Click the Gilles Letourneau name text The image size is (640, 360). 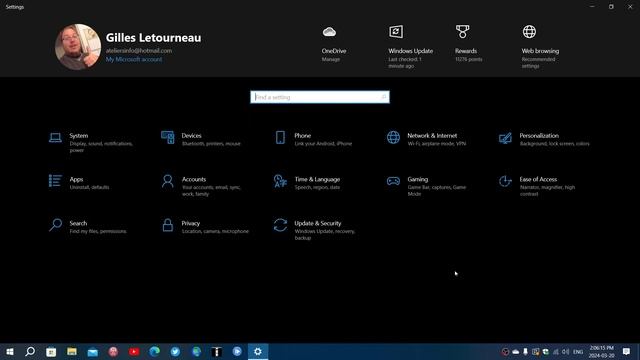(x=153, y=38)
